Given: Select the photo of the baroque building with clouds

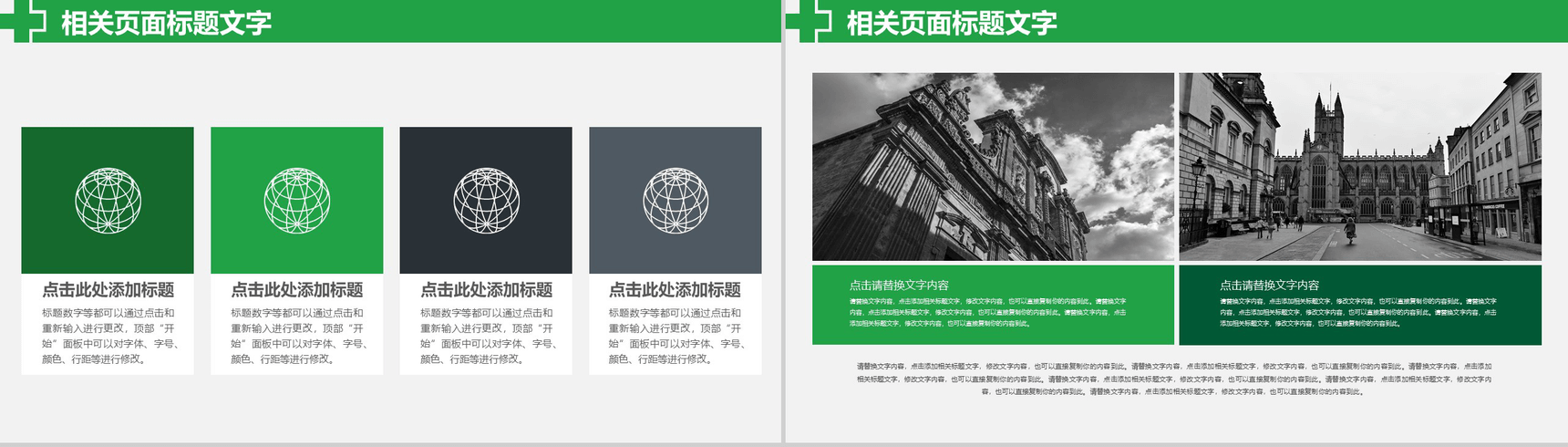Looking at the screenshot, I should click(x=993, y=167).
